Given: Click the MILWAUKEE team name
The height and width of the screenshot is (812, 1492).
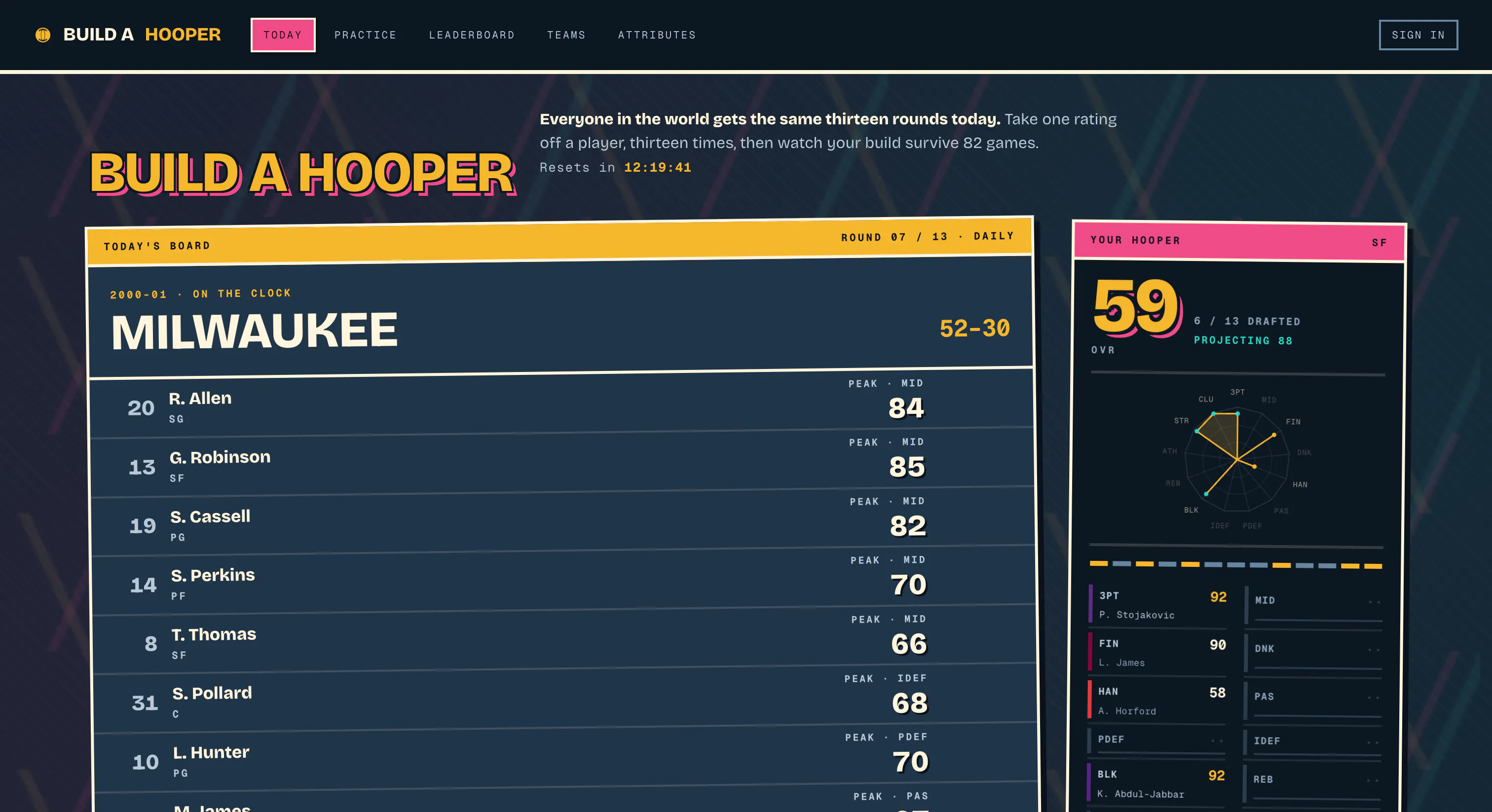Looking at the screenshot, I should pos(254,331).
